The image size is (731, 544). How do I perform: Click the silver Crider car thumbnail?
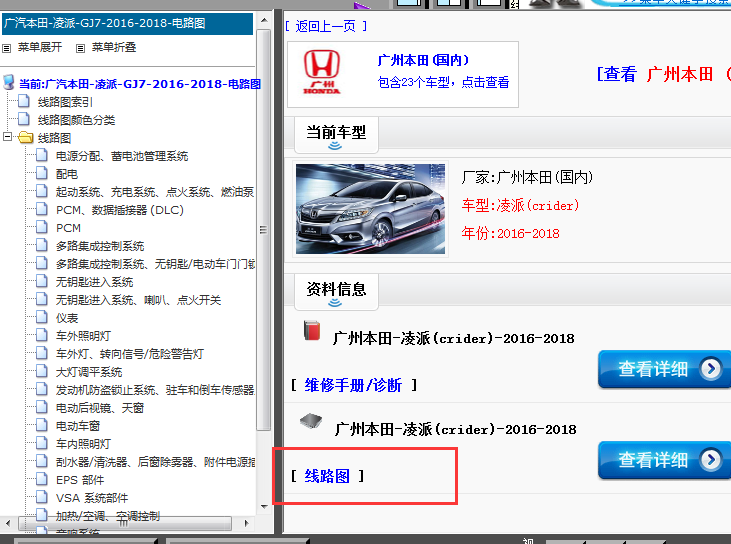point(371,209)
